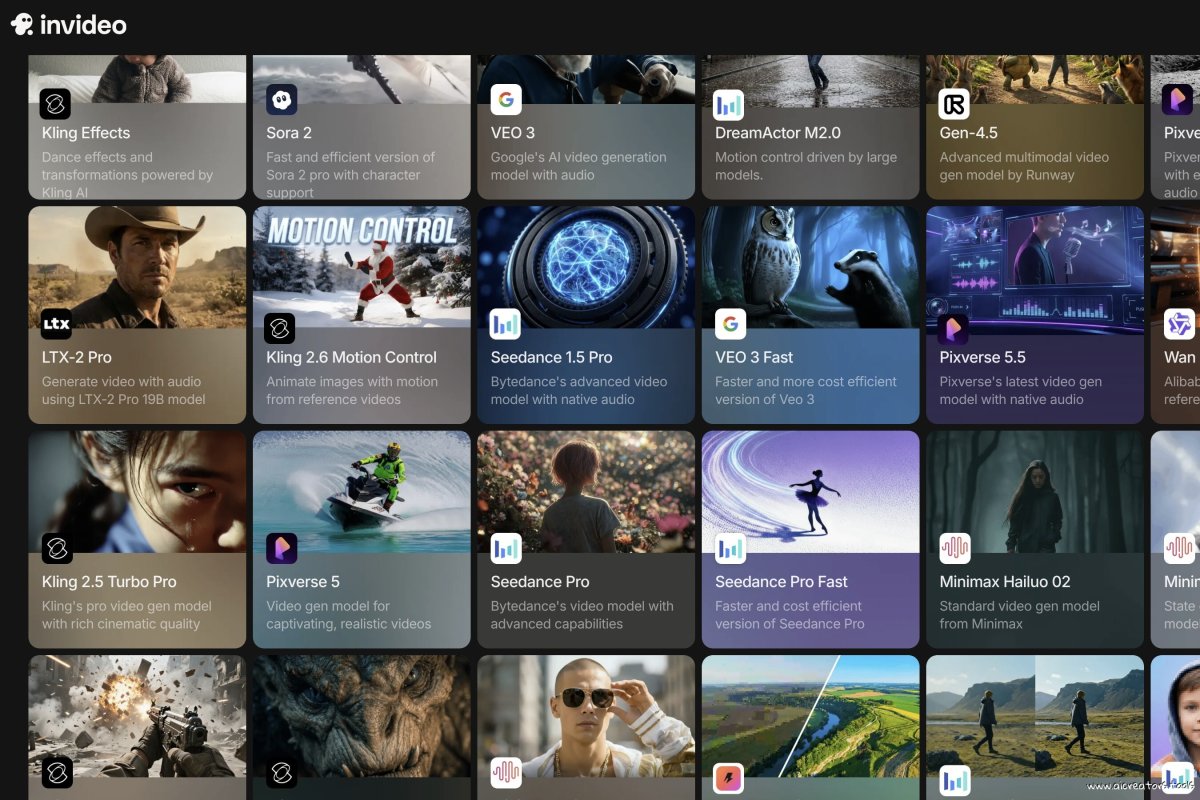Screen dimensions: 1200x800
Task: Click the Google icon on the VEO 3 card
Action: tap(506, 99)
